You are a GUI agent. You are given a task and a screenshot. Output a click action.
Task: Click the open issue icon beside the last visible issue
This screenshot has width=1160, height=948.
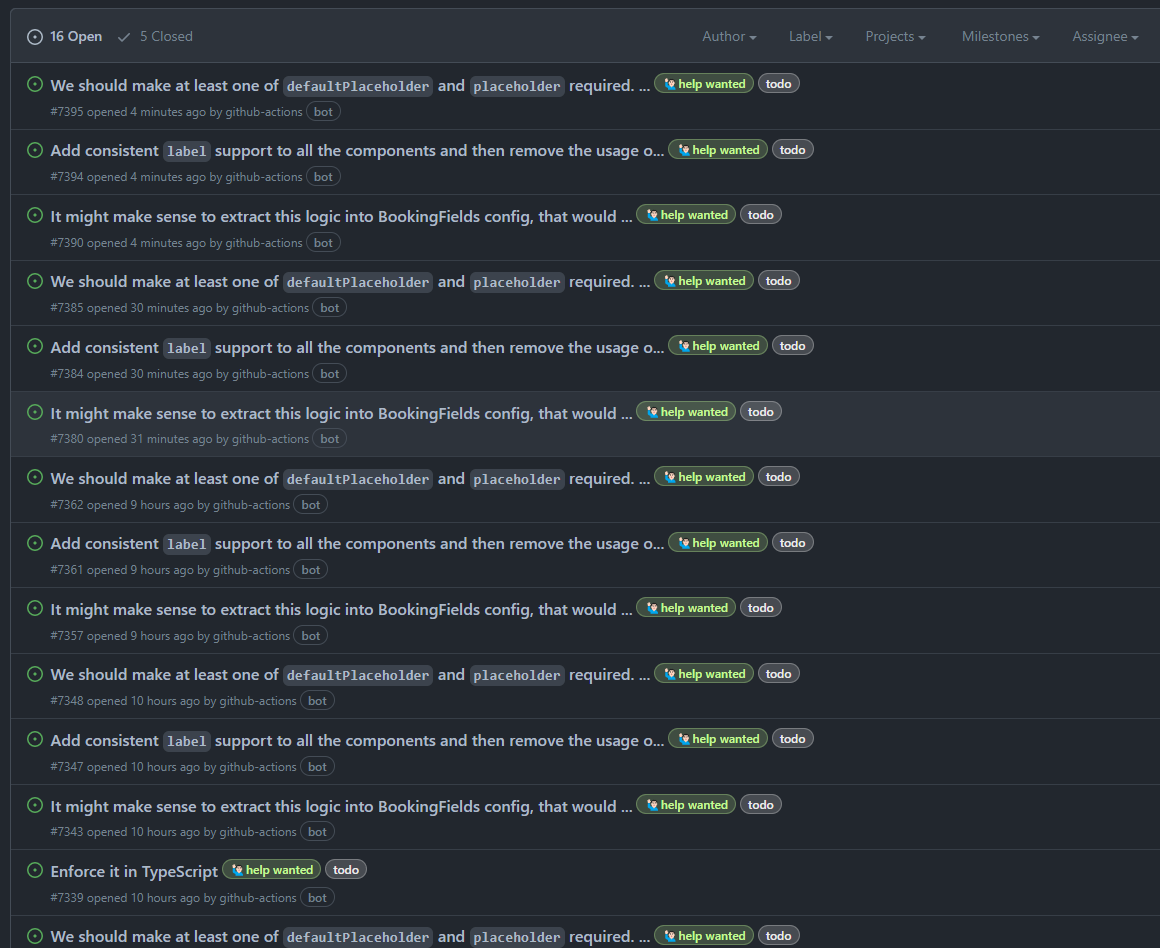point(34,936)
